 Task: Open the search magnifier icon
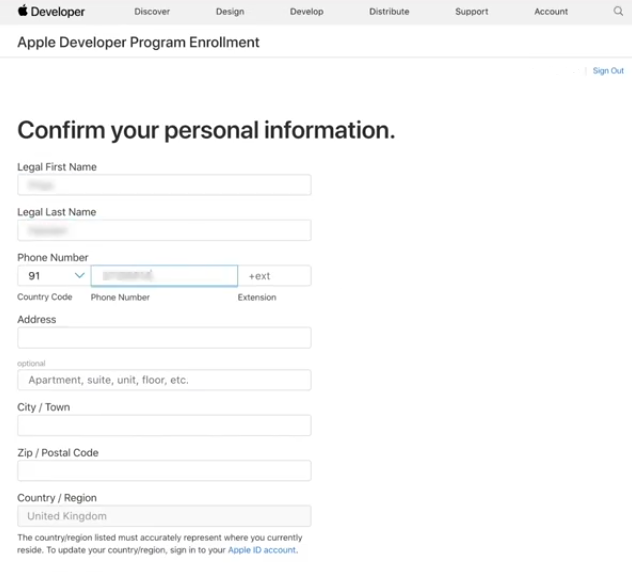(x=618, y=12)
